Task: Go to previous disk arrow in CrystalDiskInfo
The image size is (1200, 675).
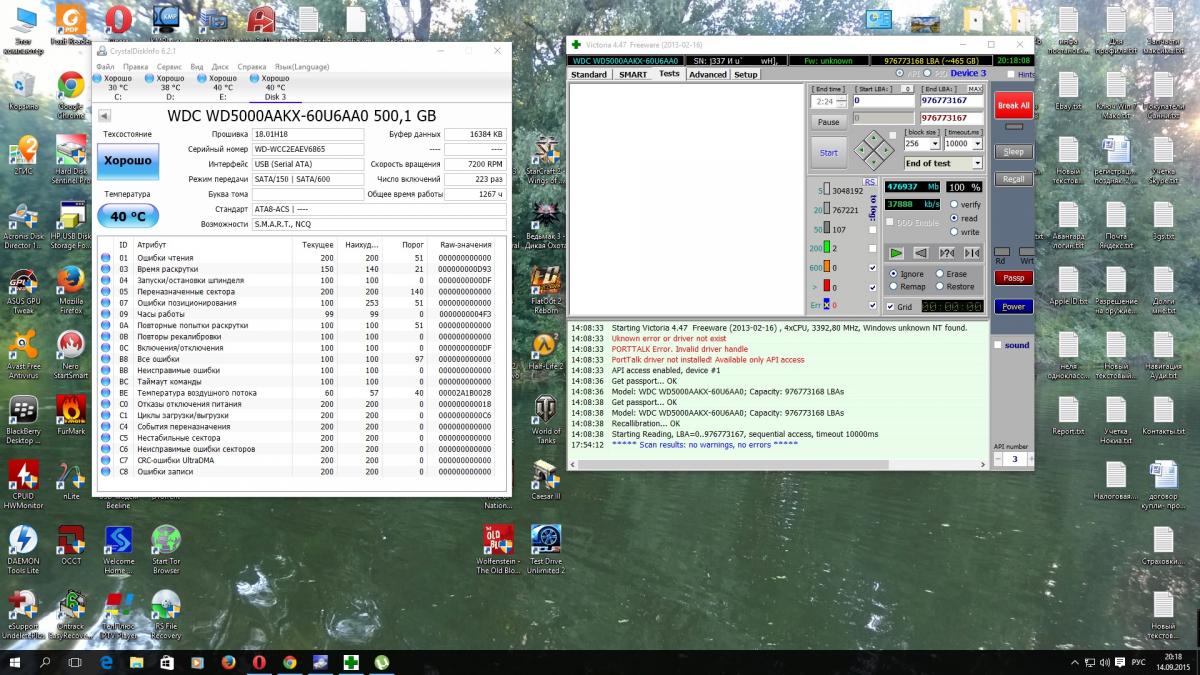Action: (x=105, y=115)
